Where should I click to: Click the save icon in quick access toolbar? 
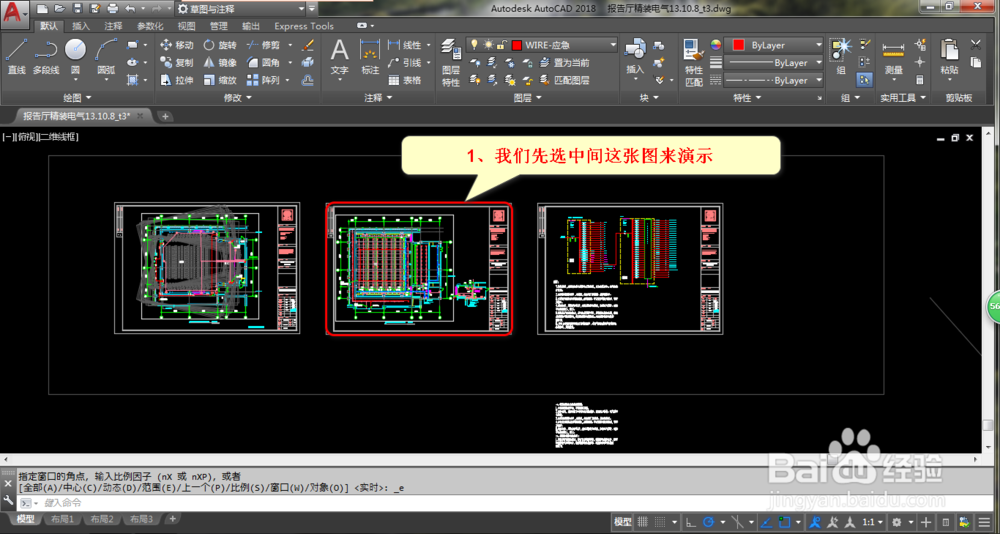(78, 9)
